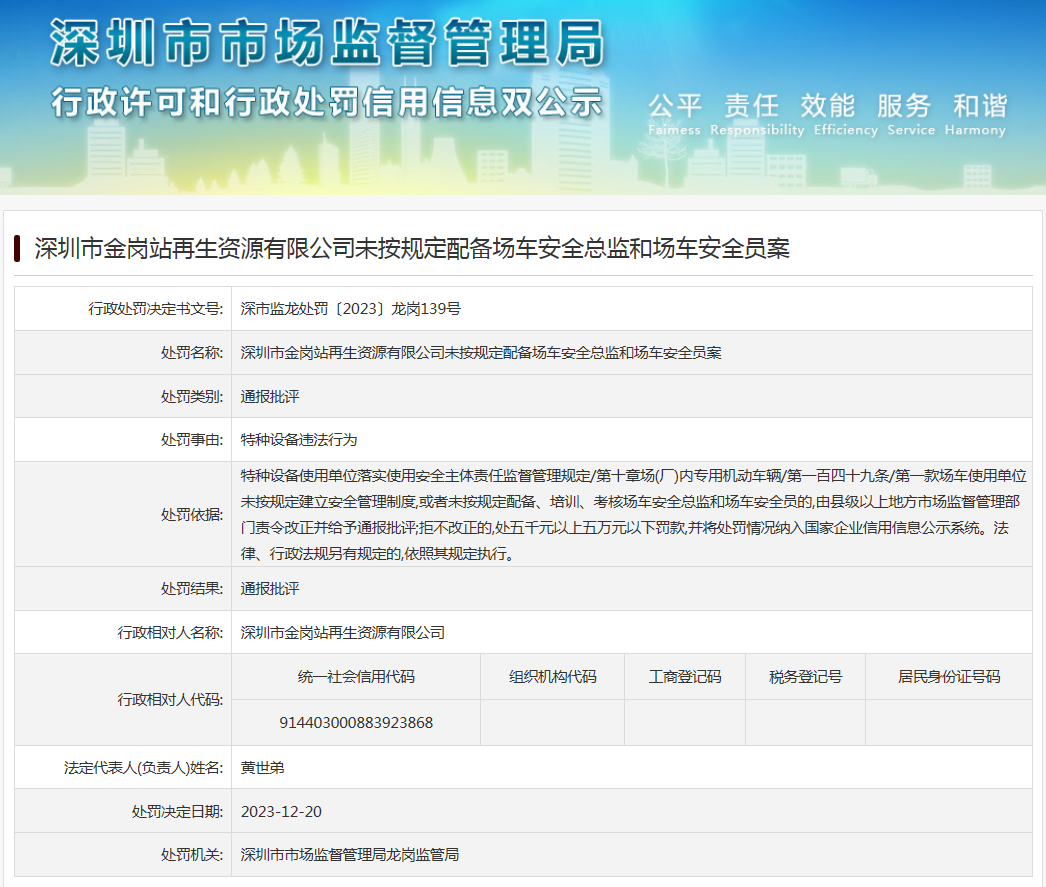
Task: Select document number 深市监龙处罚〔2023〕龙岗139号
Action: pyautogui.click(x=350, y=309)
